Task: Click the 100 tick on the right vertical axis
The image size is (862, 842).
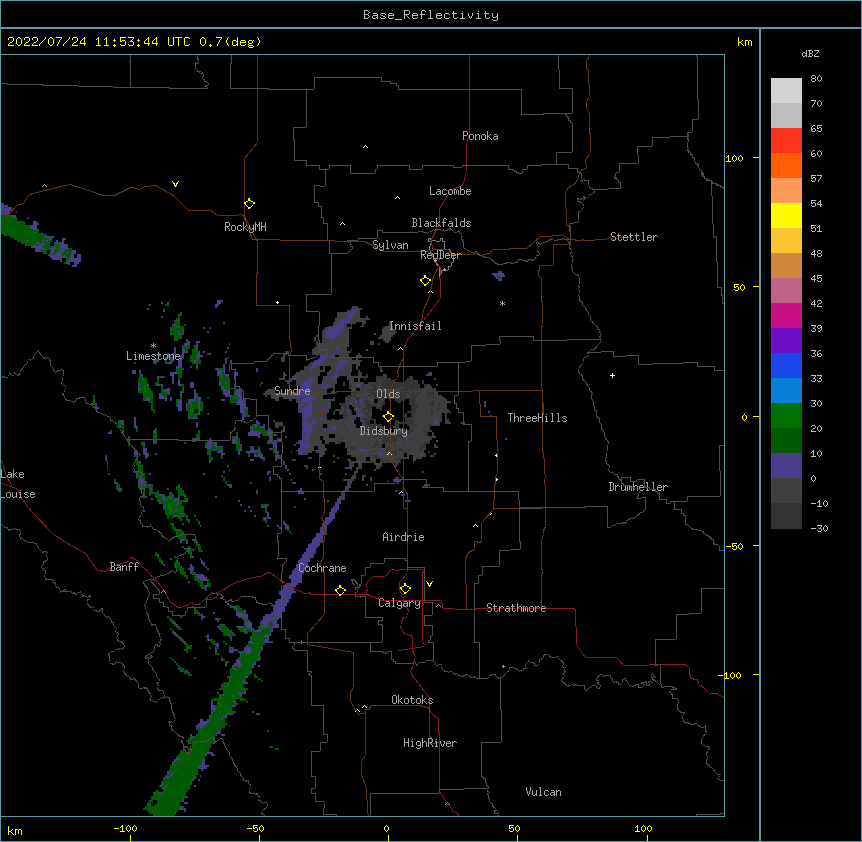Action: 734,158
